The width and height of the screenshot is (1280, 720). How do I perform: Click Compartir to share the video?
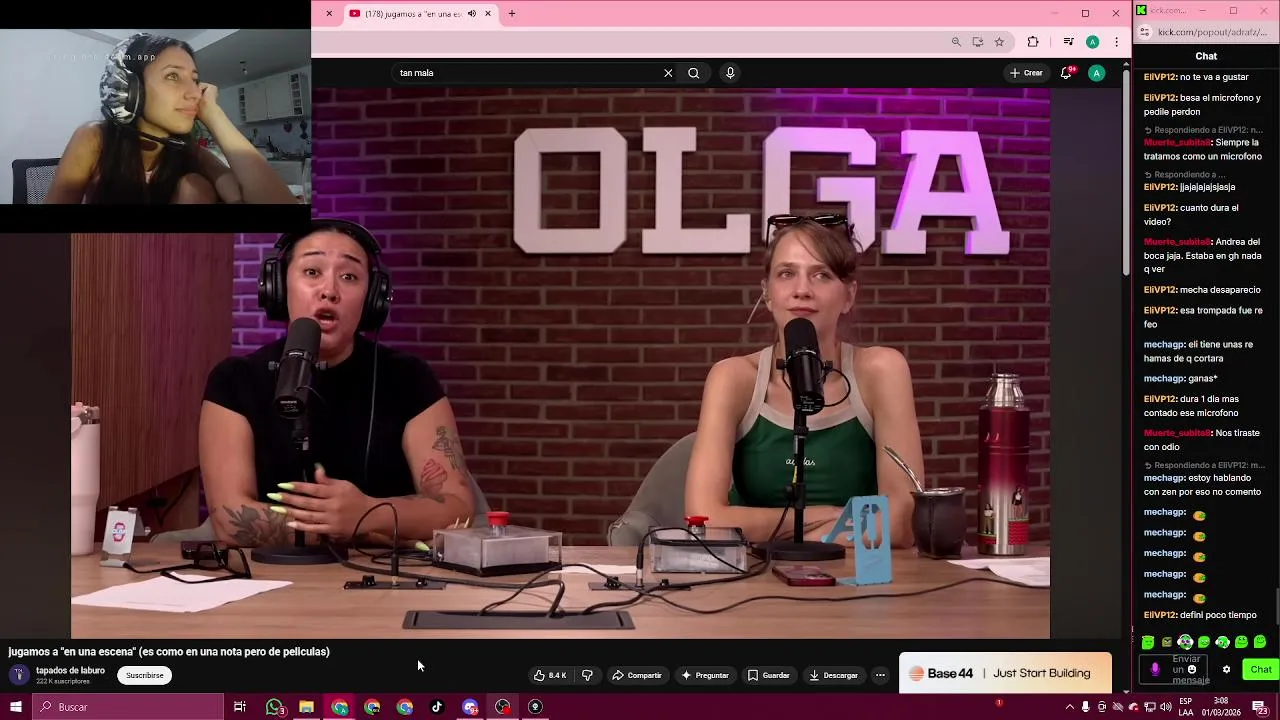637,675
